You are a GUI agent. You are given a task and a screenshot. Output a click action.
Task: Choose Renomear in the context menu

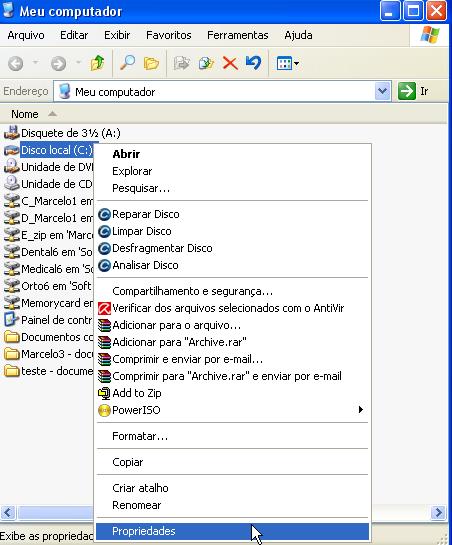point(232,505)
